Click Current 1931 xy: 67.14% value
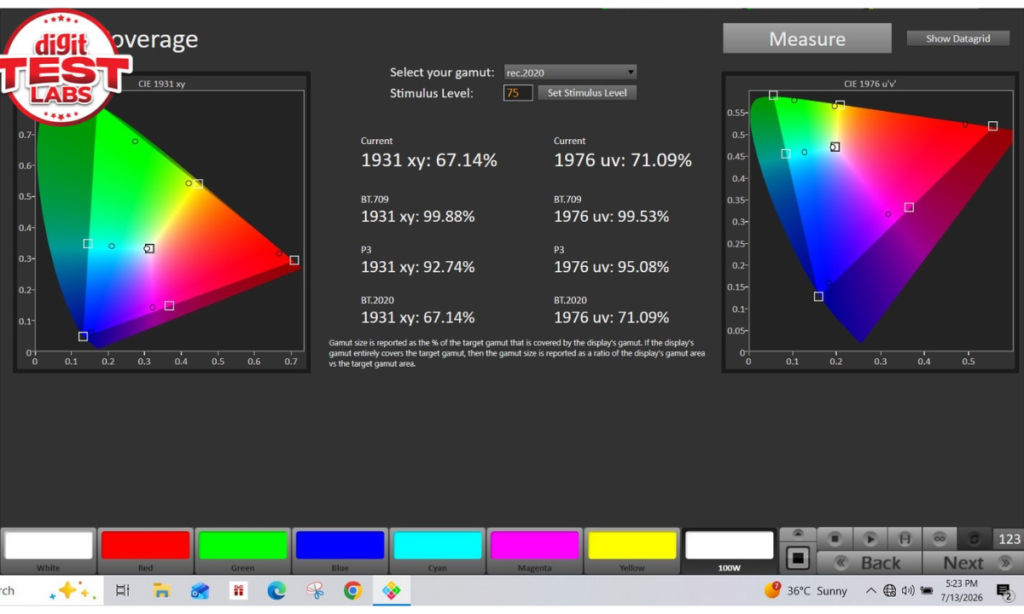The height and width of the screenshot is (614, 1024). click(429, 160)
